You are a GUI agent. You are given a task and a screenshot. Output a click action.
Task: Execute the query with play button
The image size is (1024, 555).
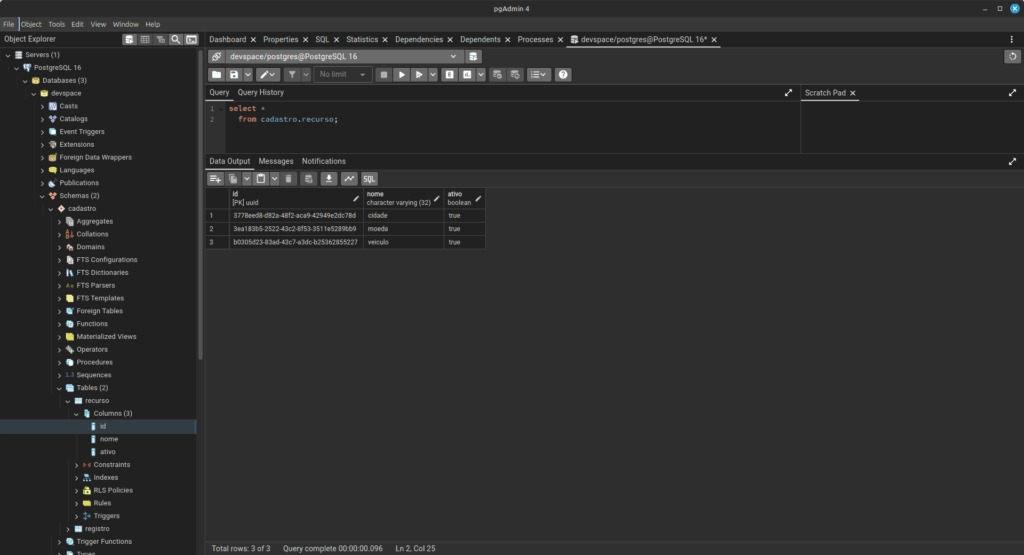pos(402,74)
